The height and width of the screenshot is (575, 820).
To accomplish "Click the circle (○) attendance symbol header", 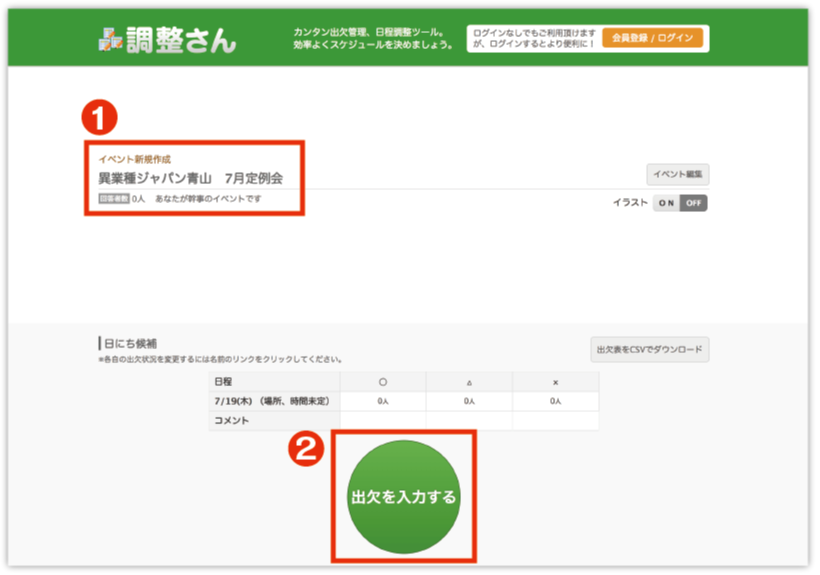I will point(383,382).
